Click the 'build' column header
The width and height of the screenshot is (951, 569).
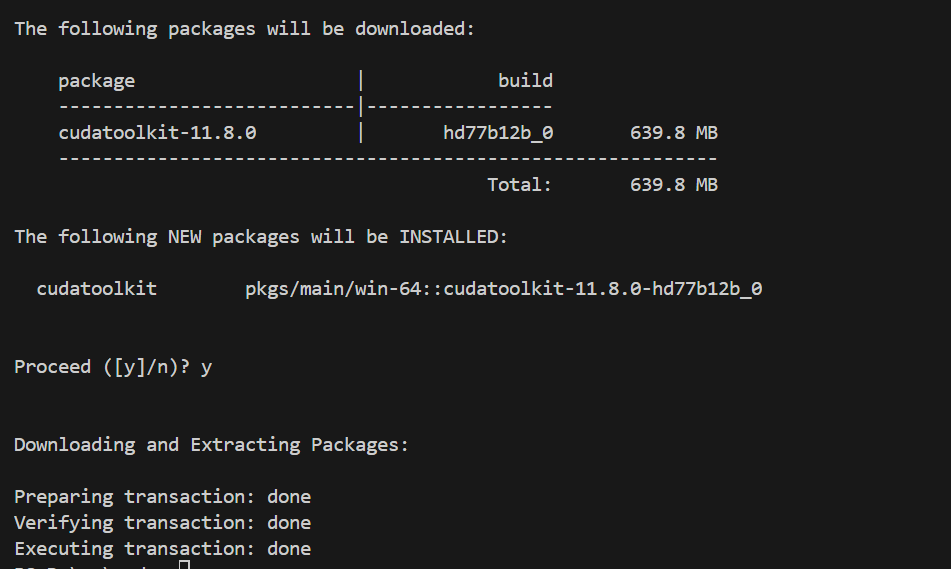click(525, 81)
